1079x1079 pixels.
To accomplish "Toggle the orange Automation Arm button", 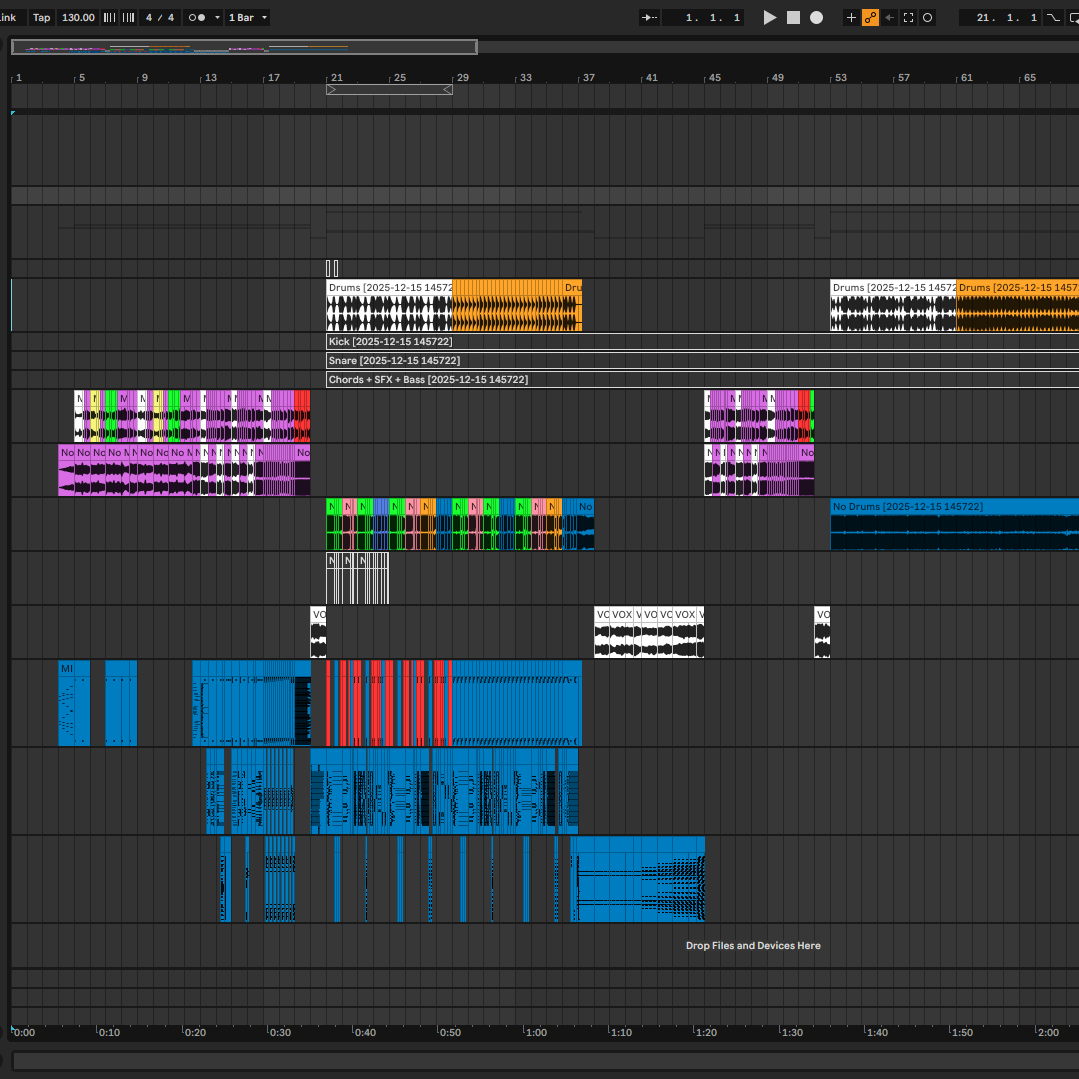I will click(x=870, y=18).
